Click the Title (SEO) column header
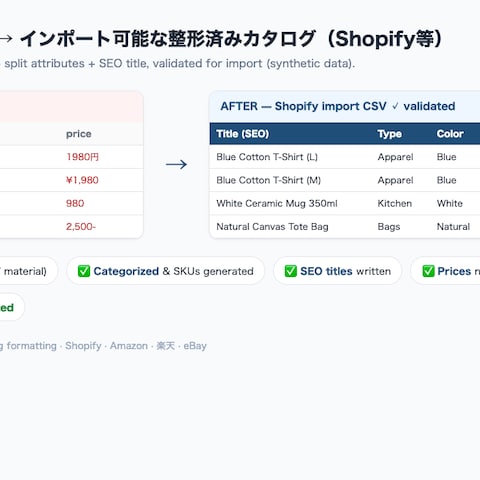Screen dimensions: 480x480 [x=242, y=134]
